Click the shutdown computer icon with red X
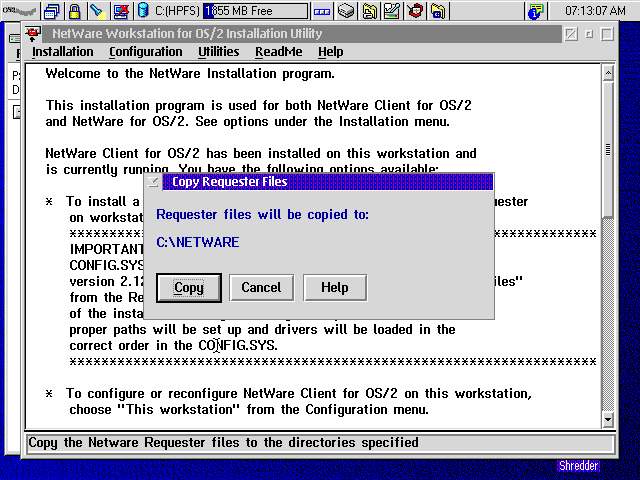The width and height of the screenshot is (640, 480). point(121,11)
